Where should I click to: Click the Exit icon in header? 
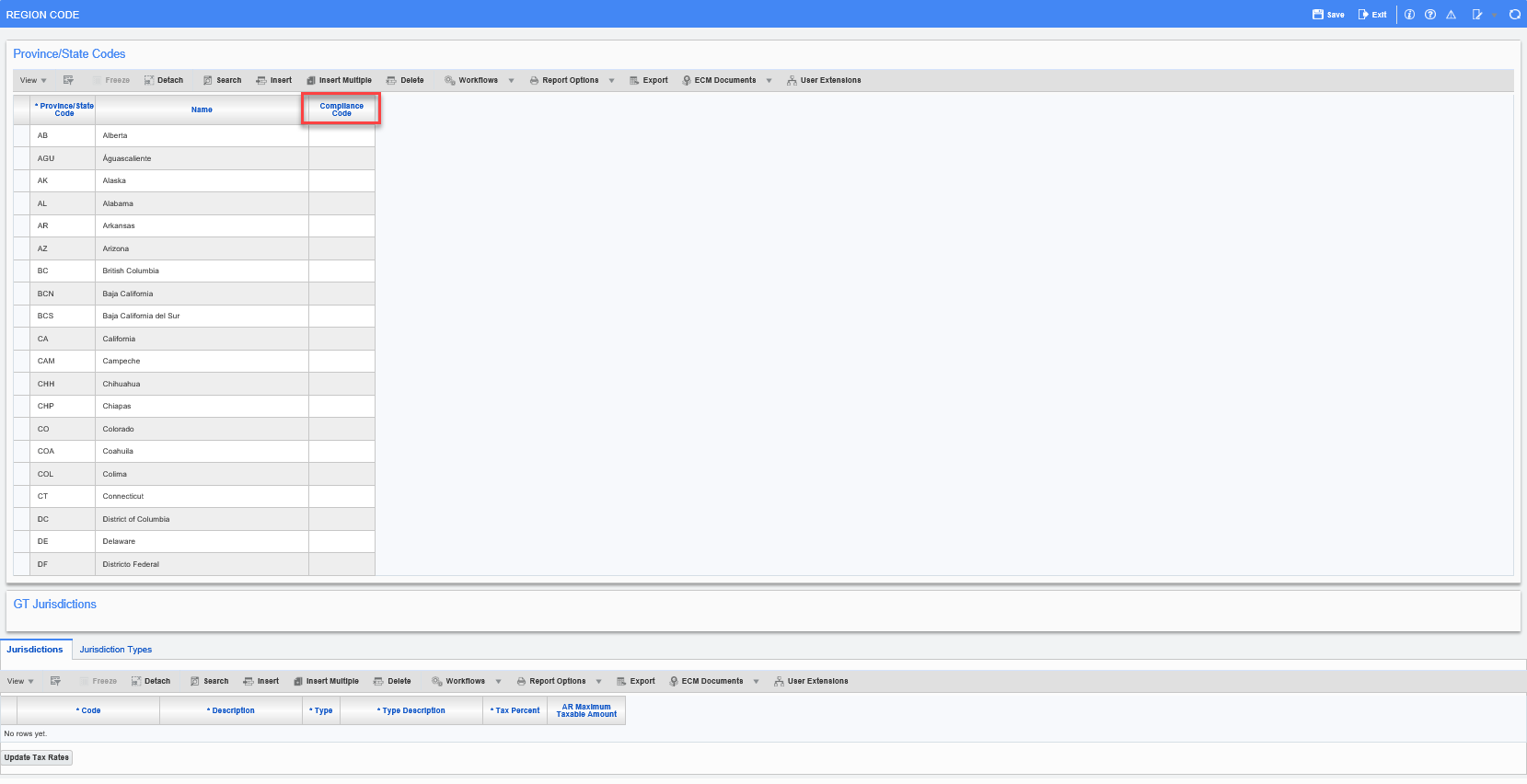point(1371,15)
